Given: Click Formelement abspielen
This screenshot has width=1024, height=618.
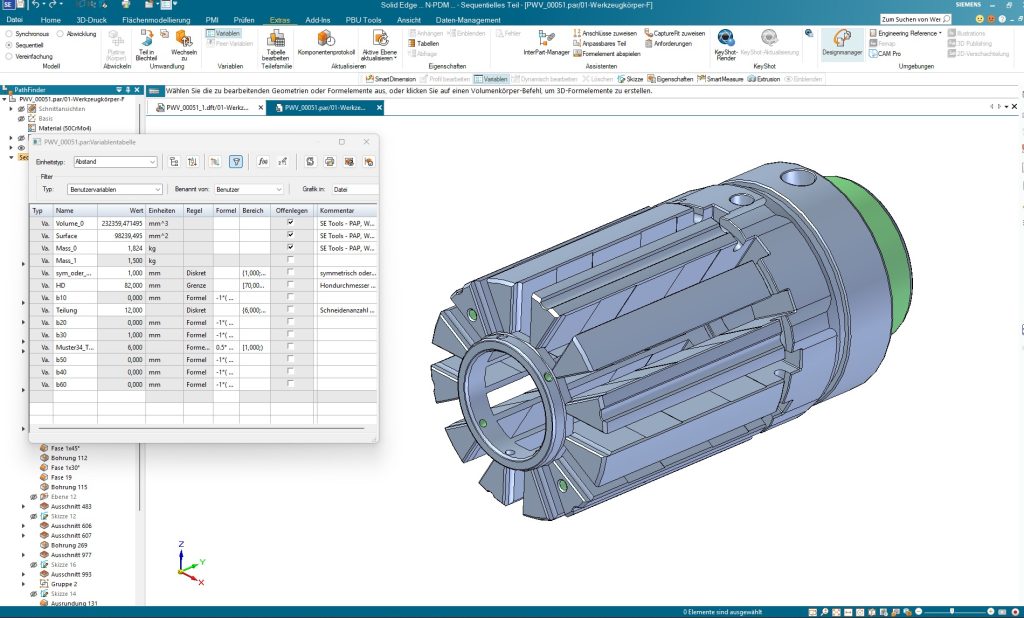Looking at the screenshot, I should (606, 54).
